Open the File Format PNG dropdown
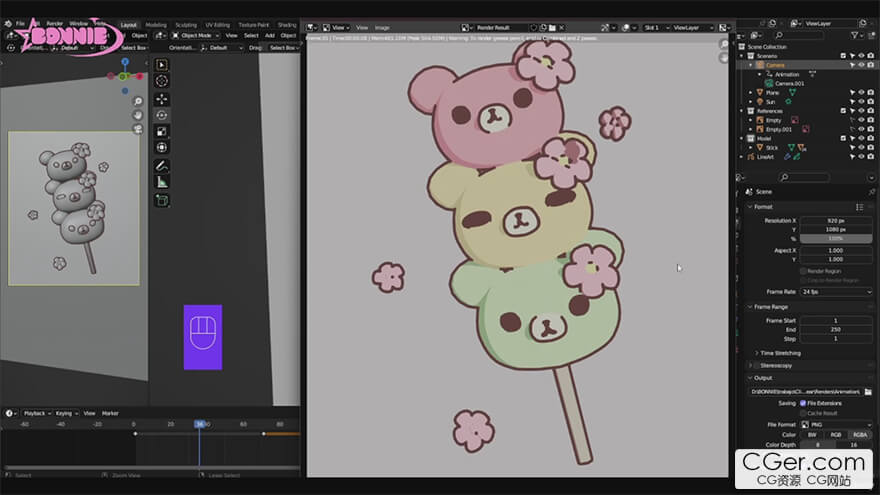The width and height of the screenshot is (880, 495). (x=835, y=424)
